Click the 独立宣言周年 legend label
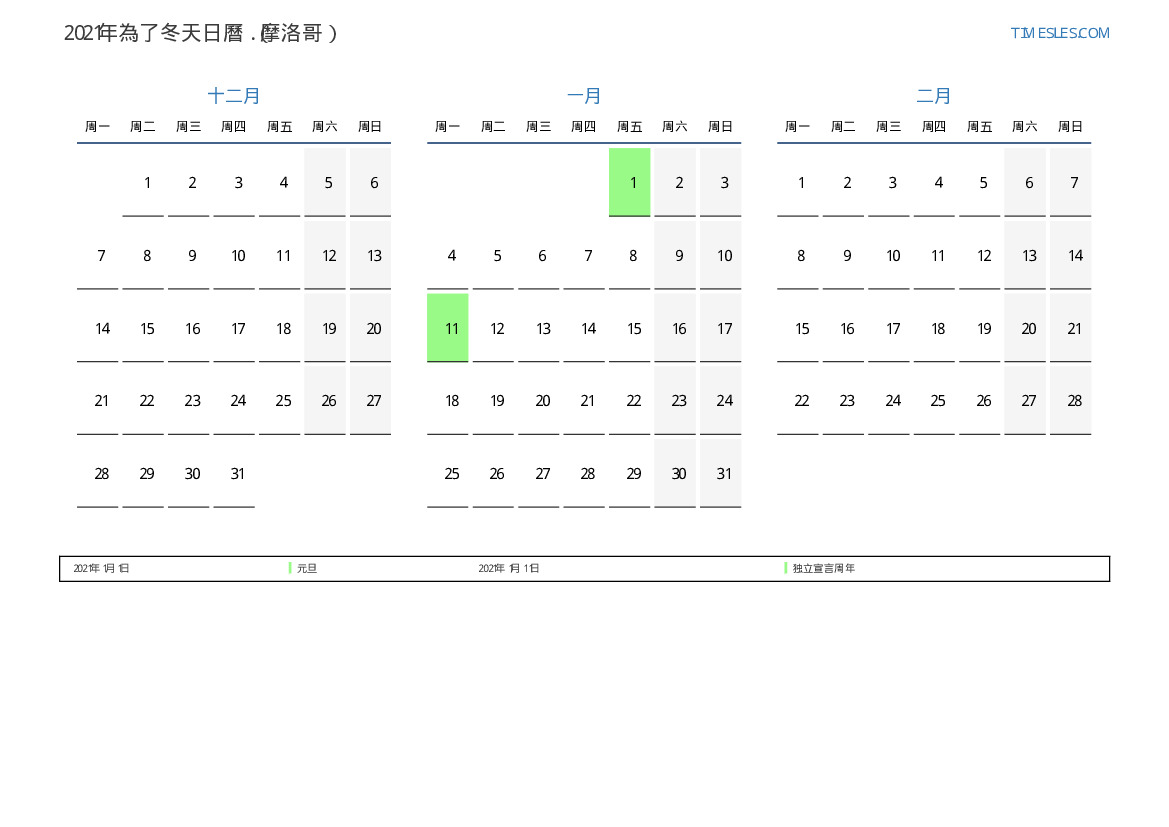The height and width of the screenshot is (827, 1169). click(x=823, y=568)
